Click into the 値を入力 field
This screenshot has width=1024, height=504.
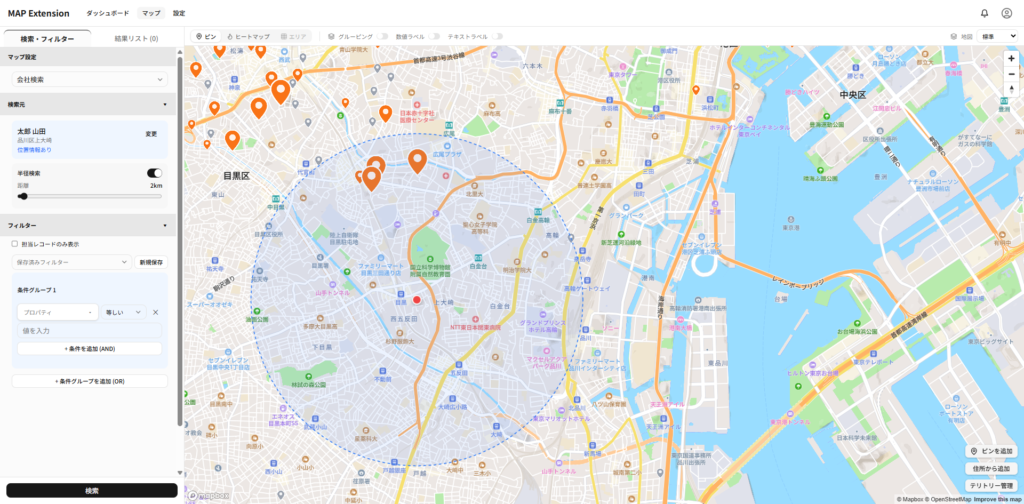point(89,330)
